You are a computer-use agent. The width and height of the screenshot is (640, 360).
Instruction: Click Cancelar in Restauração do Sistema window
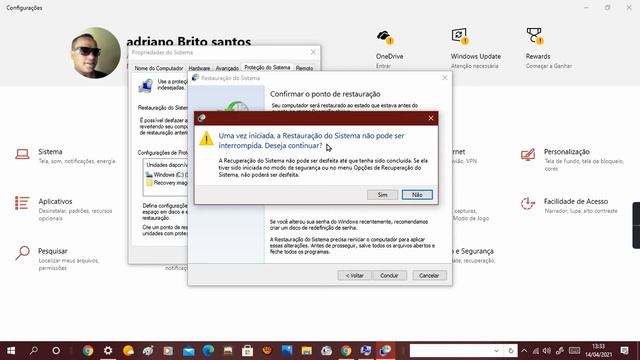pos(429,276)
